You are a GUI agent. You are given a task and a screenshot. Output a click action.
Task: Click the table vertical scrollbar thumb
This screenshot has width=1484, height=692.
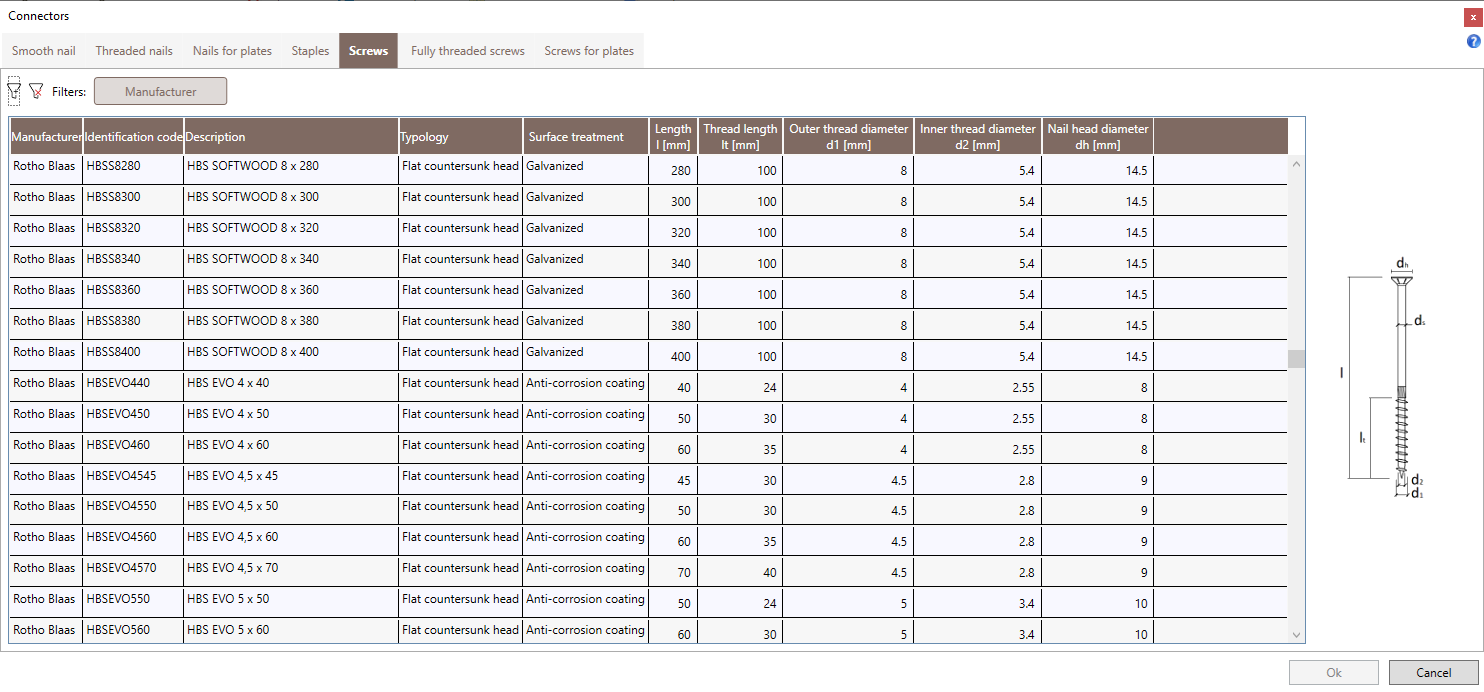point(1297,359)
